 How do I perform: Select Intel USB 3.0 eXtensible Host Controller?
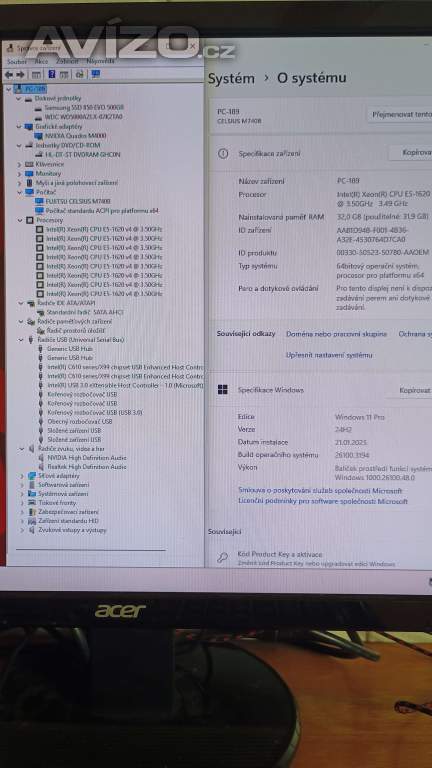coord(125,385)
